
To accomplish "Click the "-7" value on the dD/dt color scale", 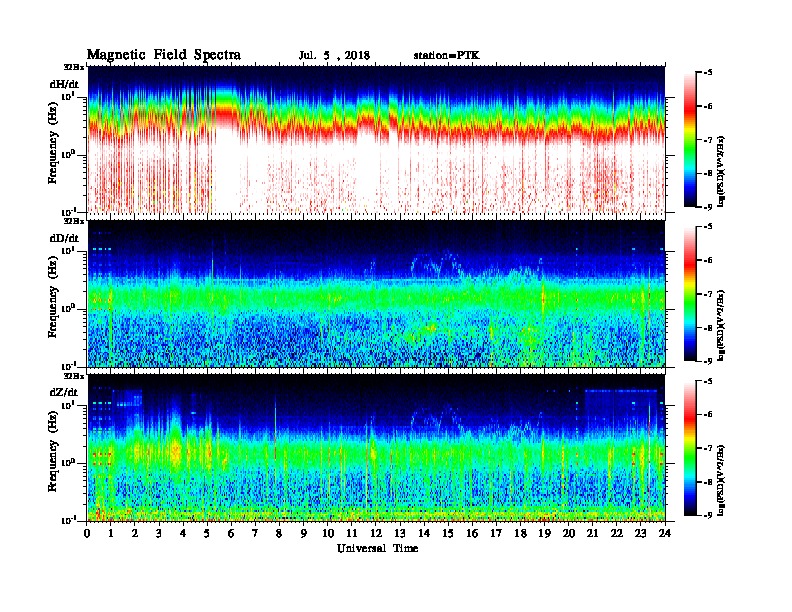I will pyautogui.click(x=708, y=294).
